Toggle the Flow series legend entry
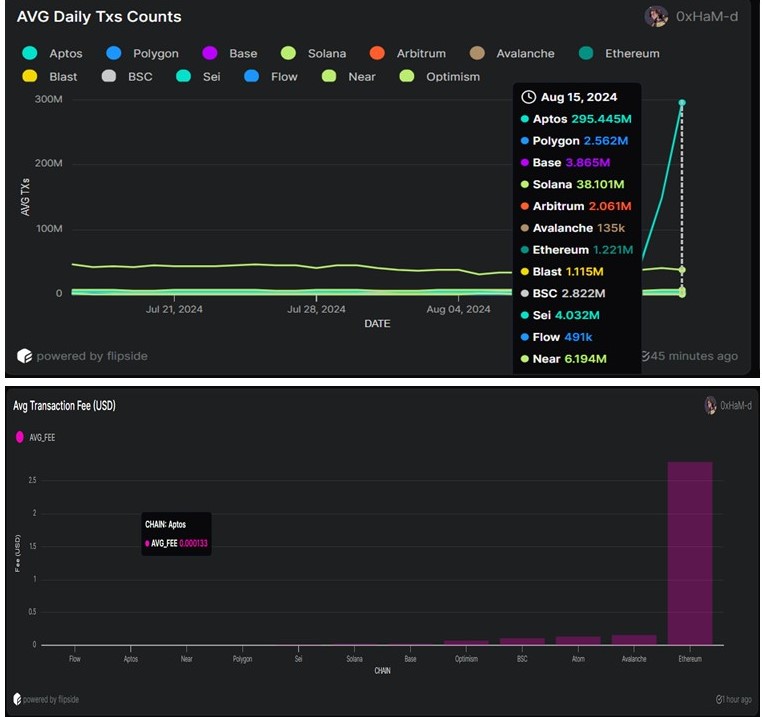Viewport: 762px width, 717px height. 271,77
